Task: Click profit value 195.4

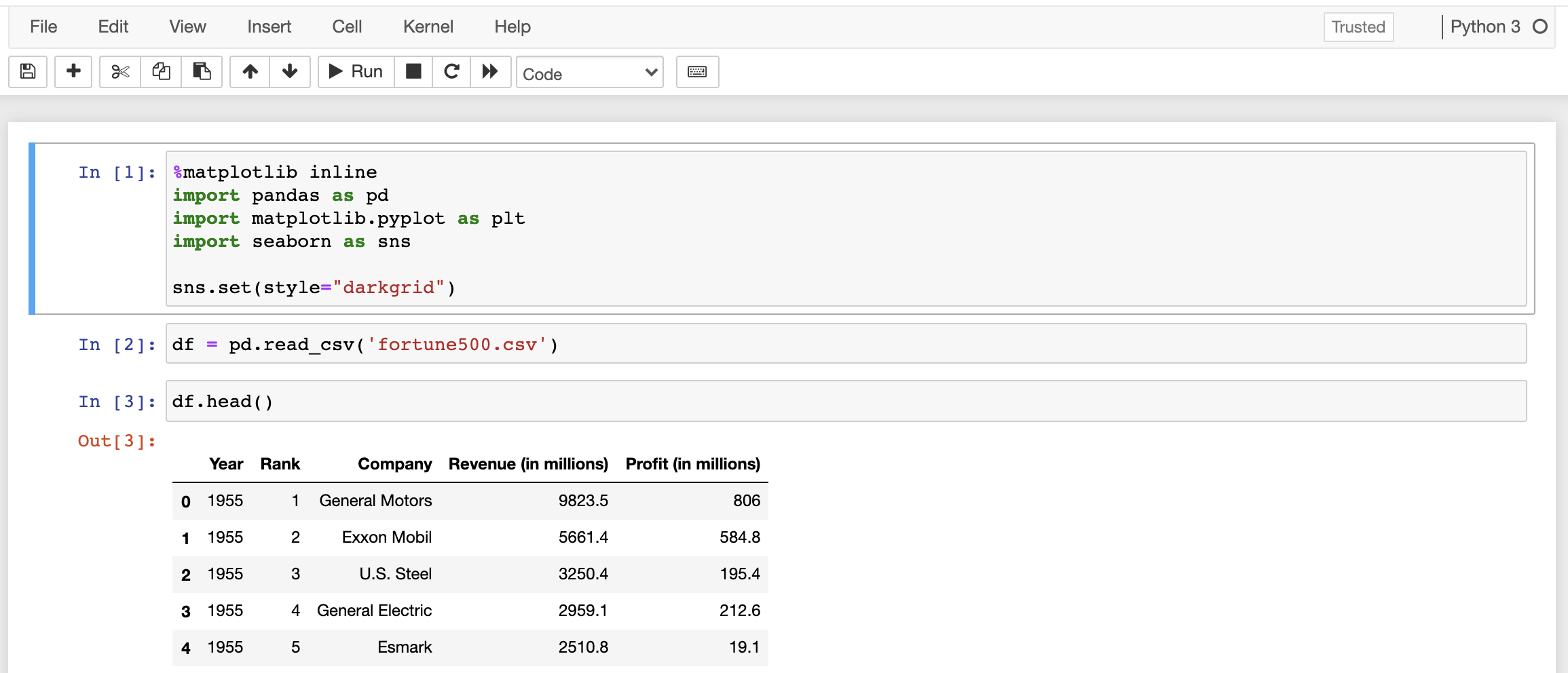Action: tap(740, 574)
